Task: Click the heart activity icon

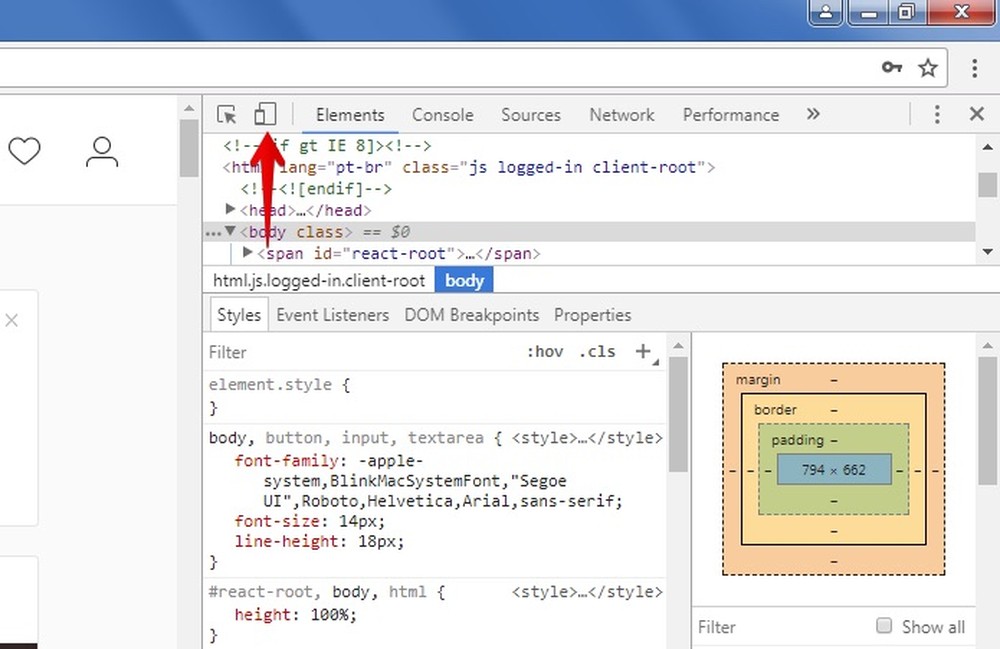Action: pyautogui.click(x=24, y=151)
